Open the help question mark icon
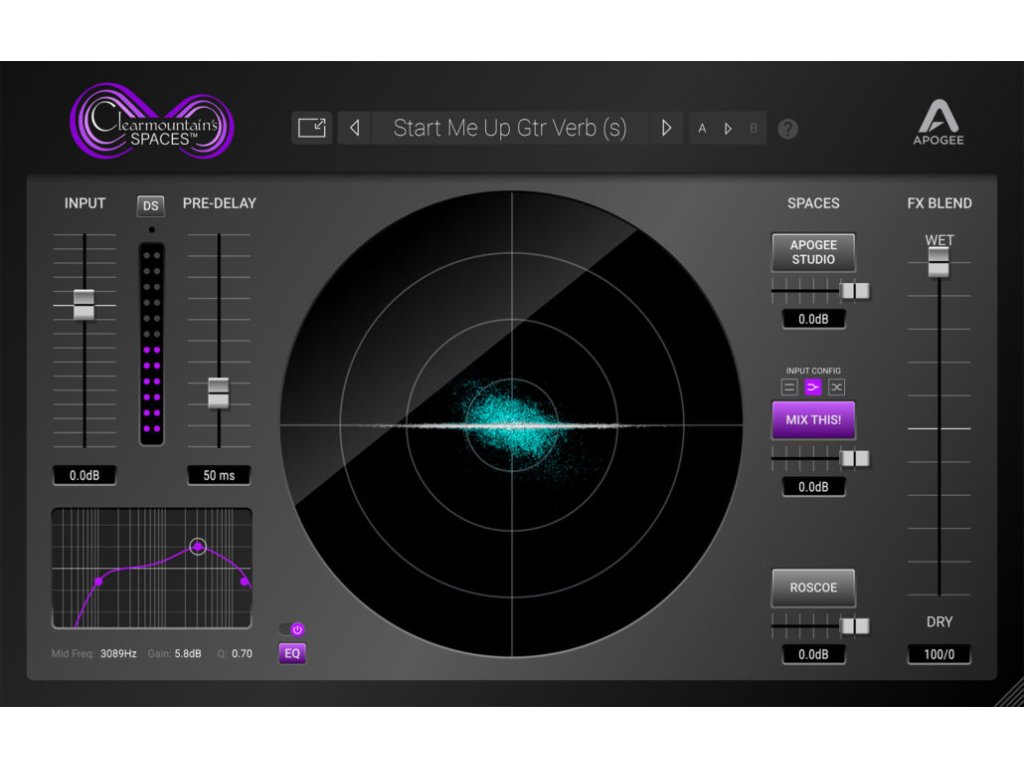Screen dimensions: 1024x768 point(788,129)
